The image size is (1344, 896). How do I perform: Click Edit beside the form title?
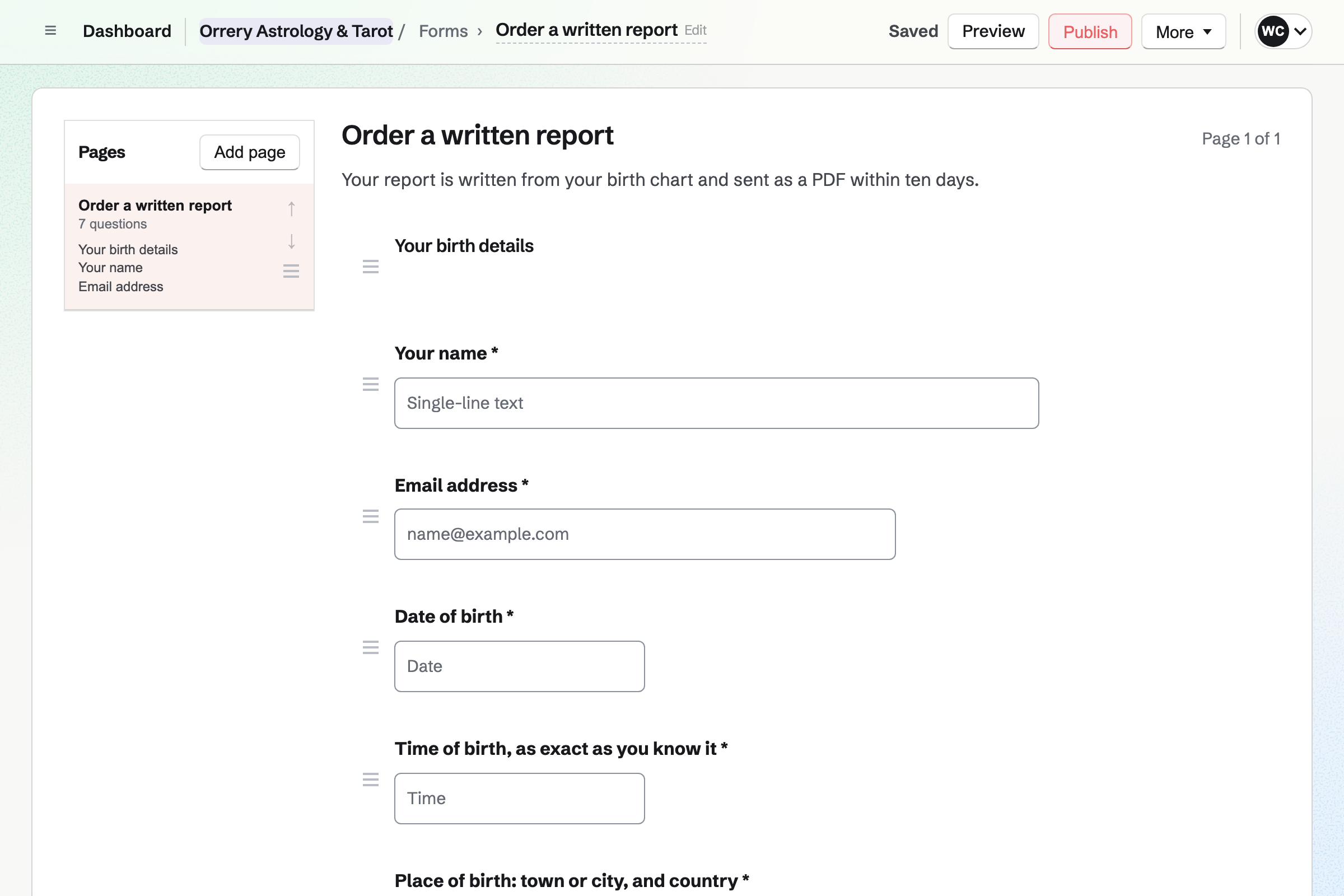pos(696,30)
